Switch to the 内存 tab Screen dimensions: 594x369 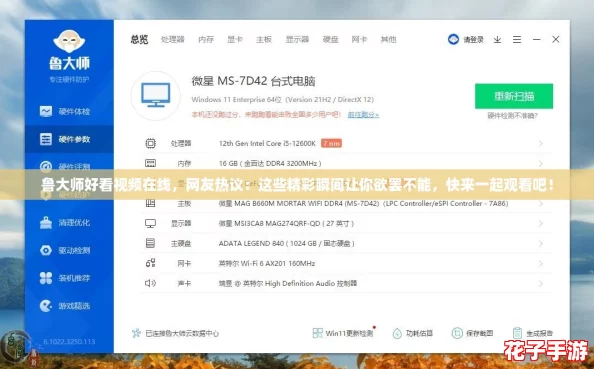(x=206, y=39)
